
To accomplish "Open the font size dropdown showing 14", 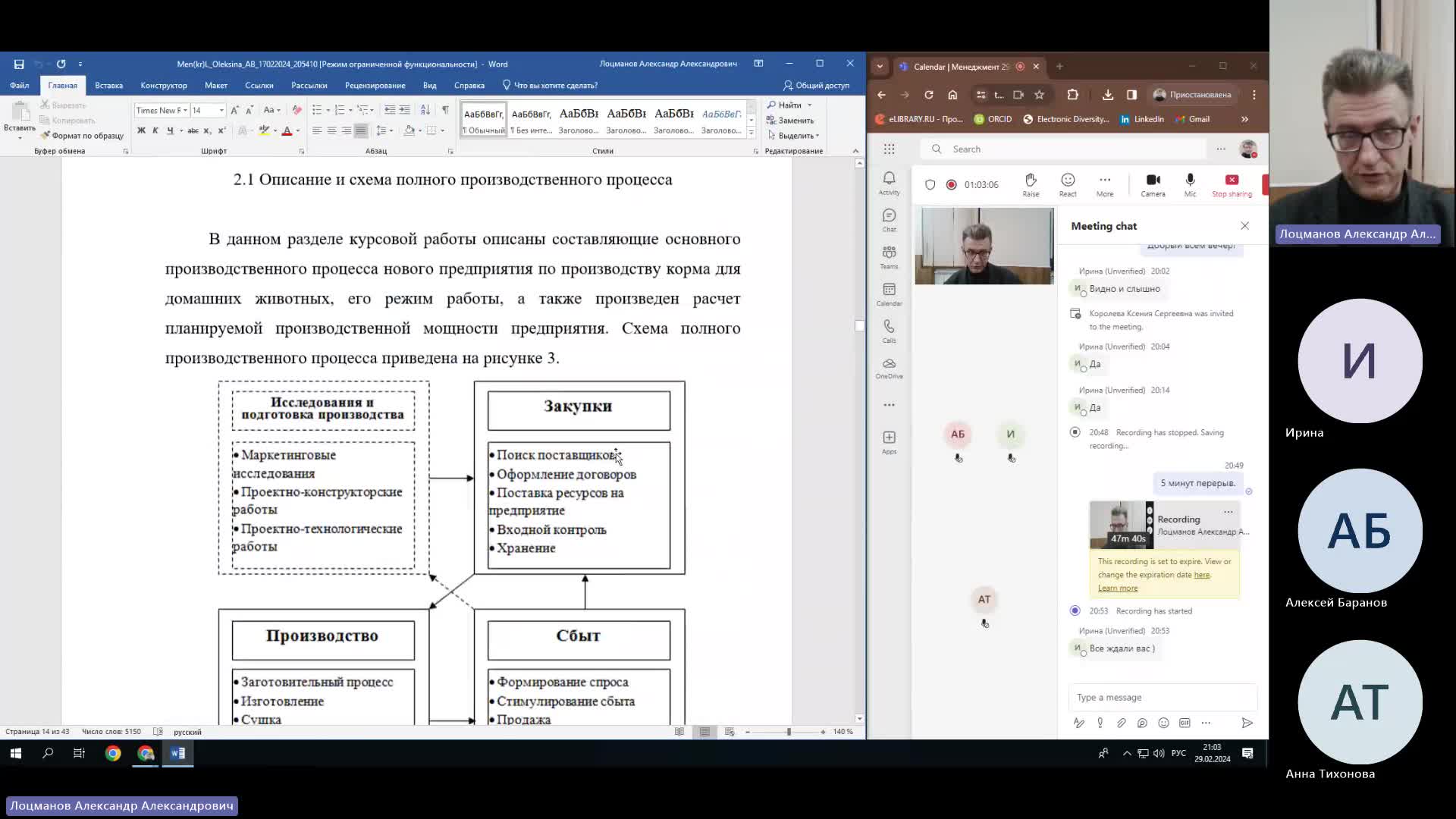I will click(x=221, y=111).
